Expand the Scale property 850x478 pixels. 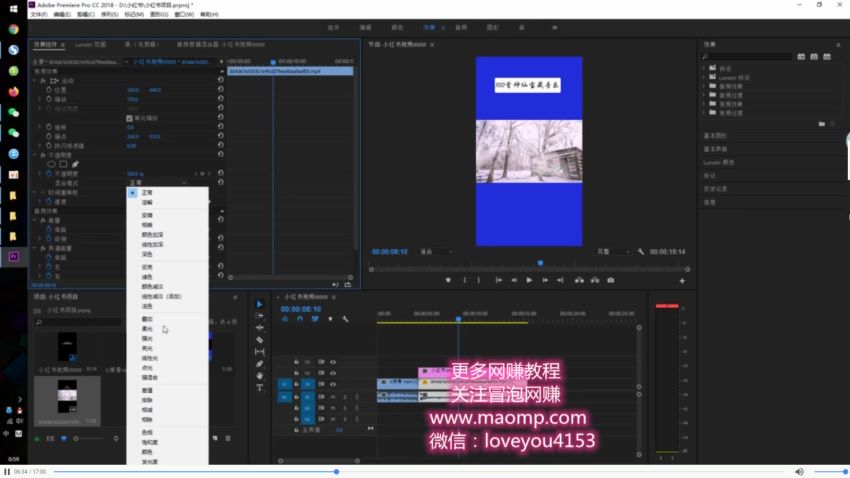point(40,99)
